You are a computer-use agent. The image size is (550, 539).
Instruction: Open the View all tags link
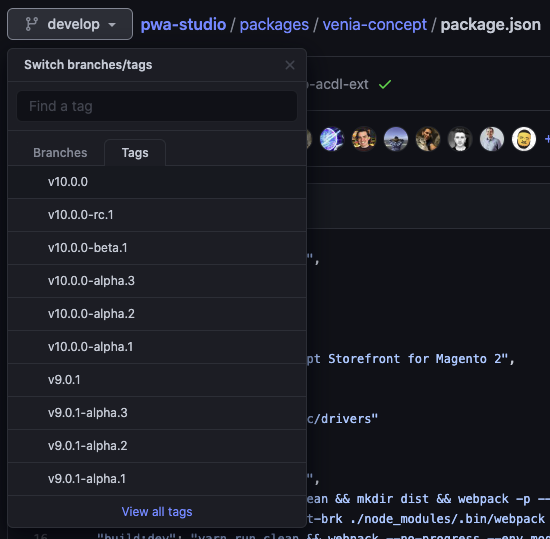157,512
